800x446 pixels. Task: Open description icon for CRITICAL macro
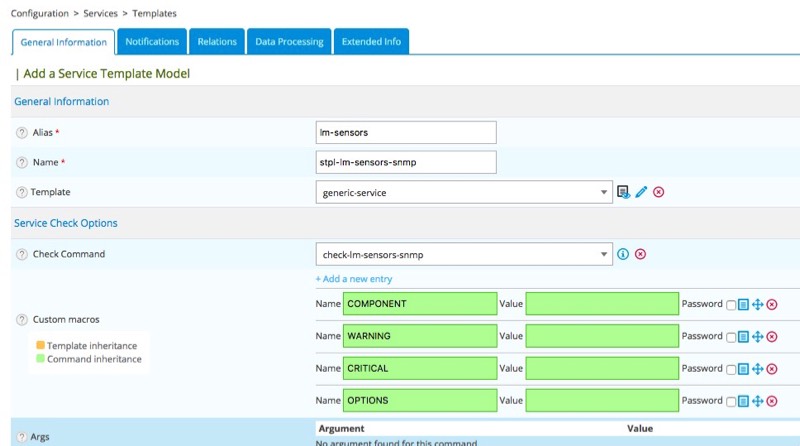[x=743, y=369]
